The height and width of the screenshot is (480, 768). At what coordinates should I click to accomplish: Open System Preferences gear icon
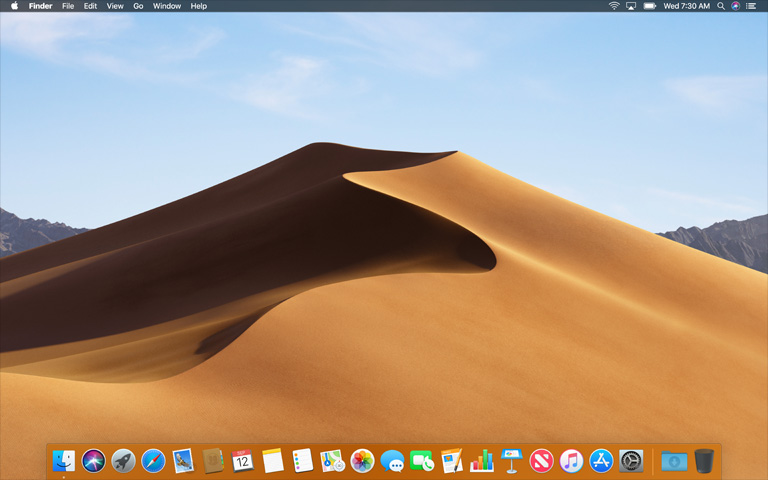[x=631, y=461]
